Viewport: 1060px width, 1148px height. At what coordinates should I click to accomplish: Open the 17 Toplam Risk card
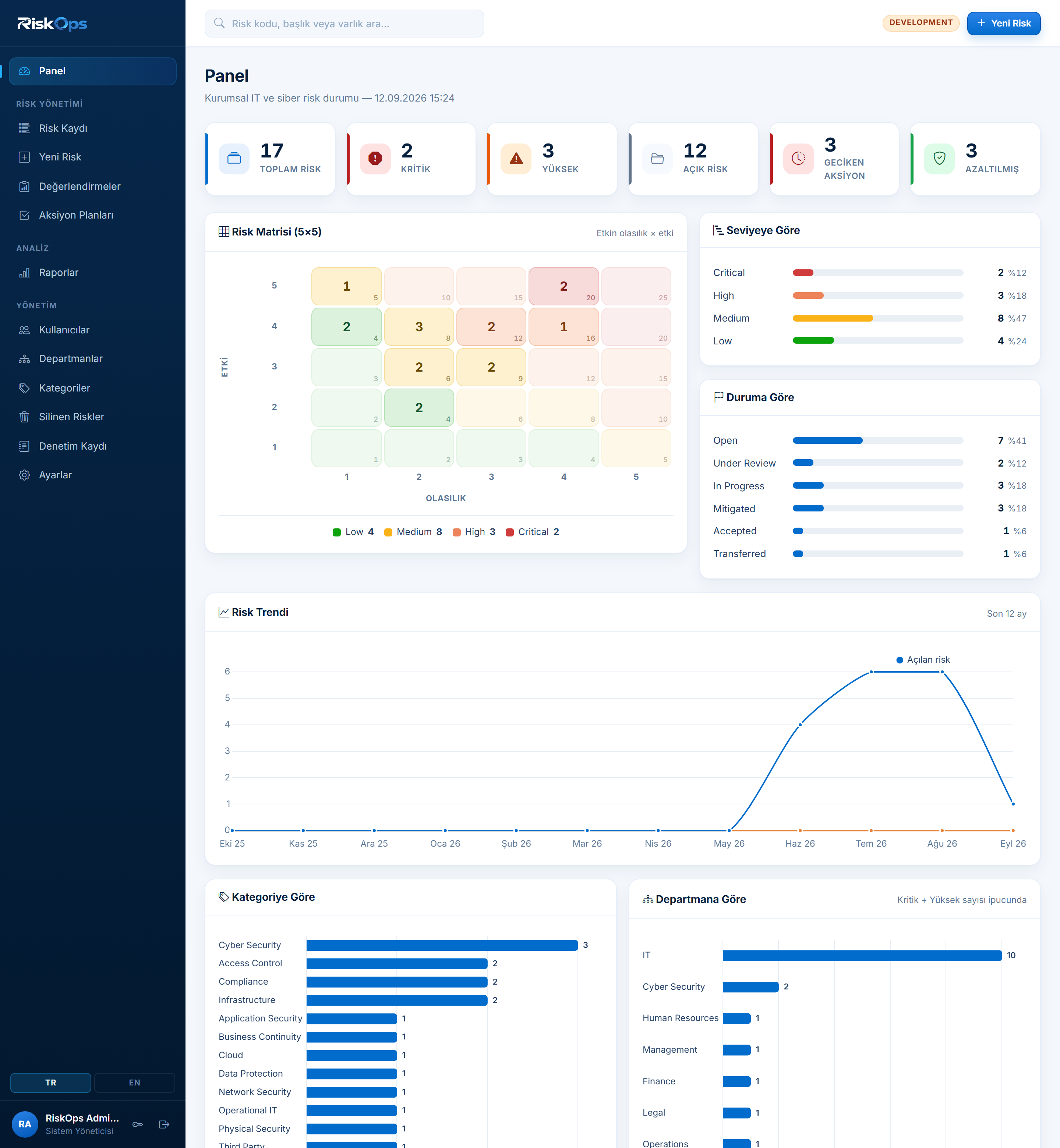270,159
